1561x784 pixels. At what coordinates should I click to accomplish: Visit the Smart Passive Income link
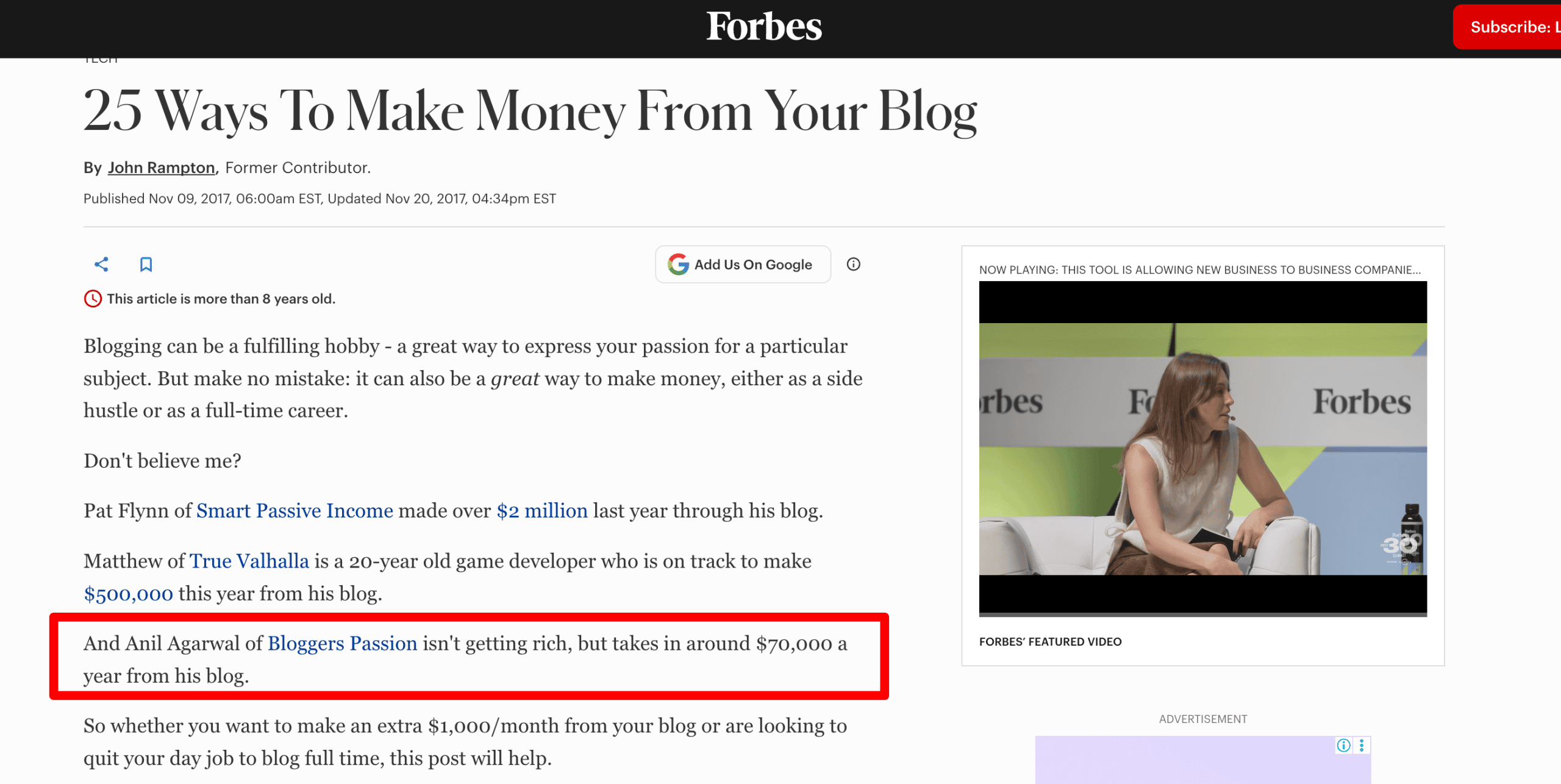294,511
